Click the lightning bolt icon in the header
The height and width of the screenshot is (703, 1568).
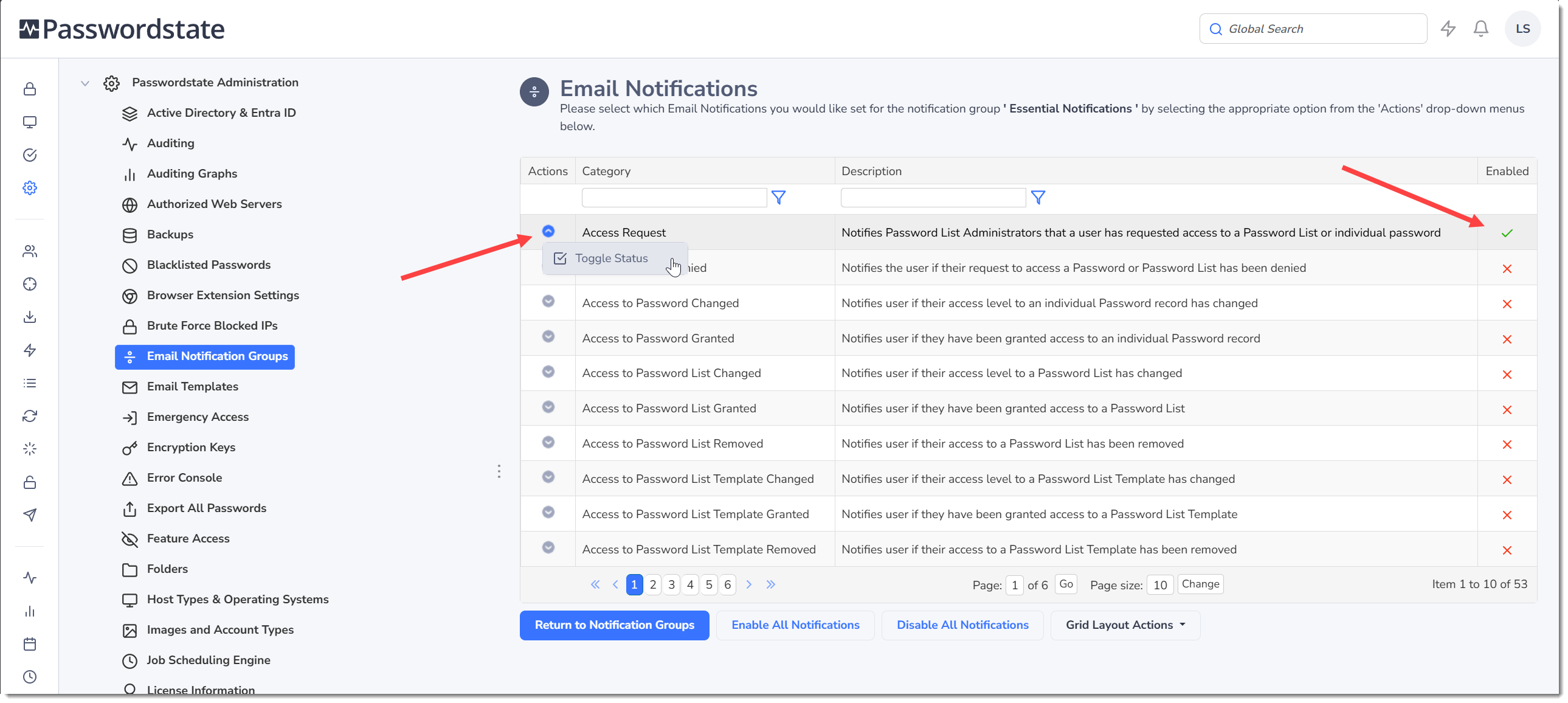pos(1448,29)
